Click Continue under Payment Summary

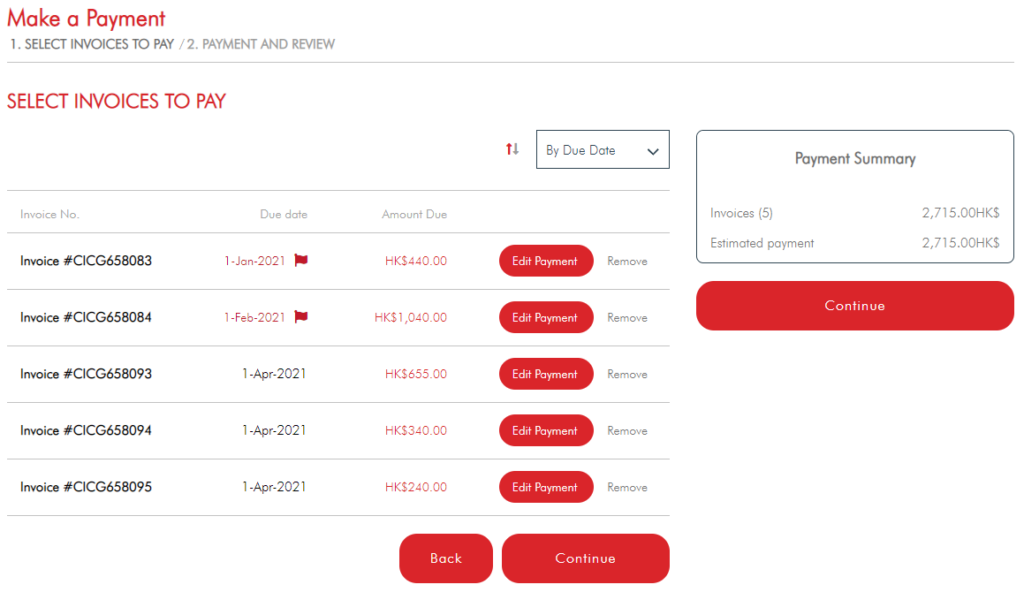855,306
